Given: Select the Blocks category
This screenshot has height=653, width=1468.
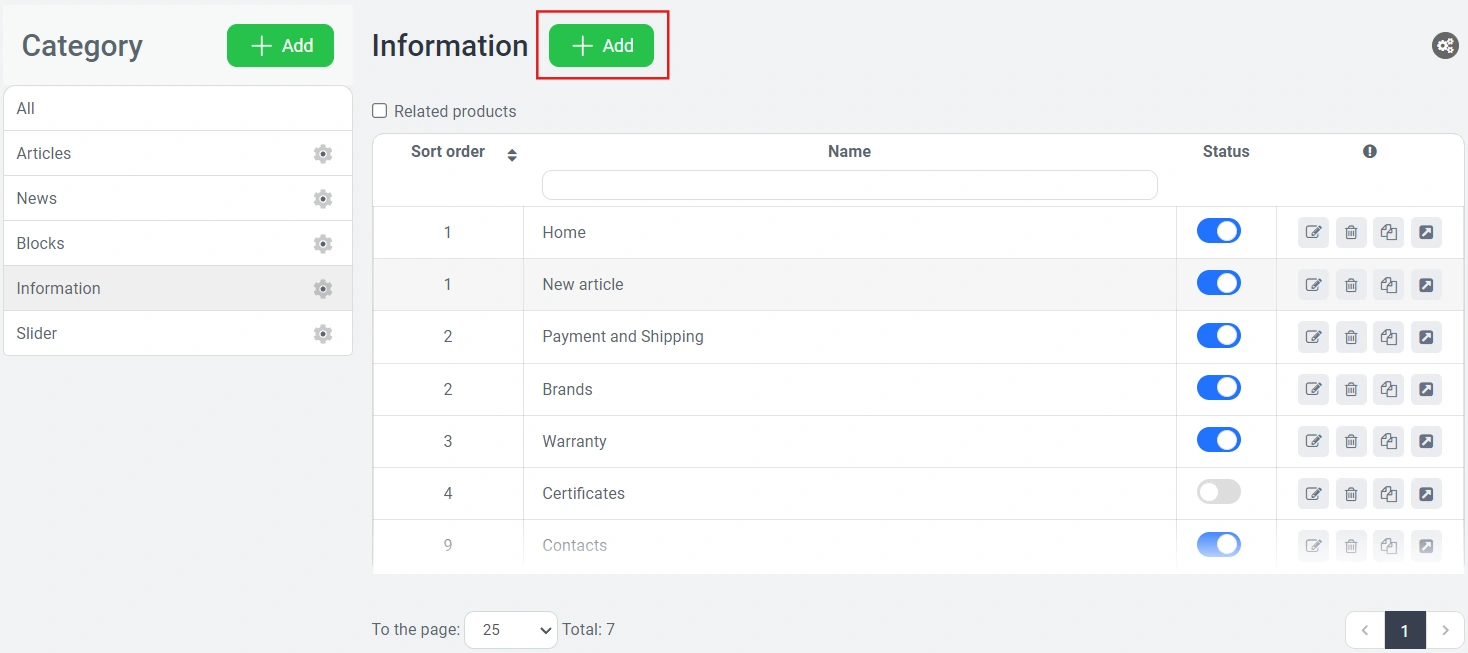Looking at the screenshot, I should pos(40,243).
